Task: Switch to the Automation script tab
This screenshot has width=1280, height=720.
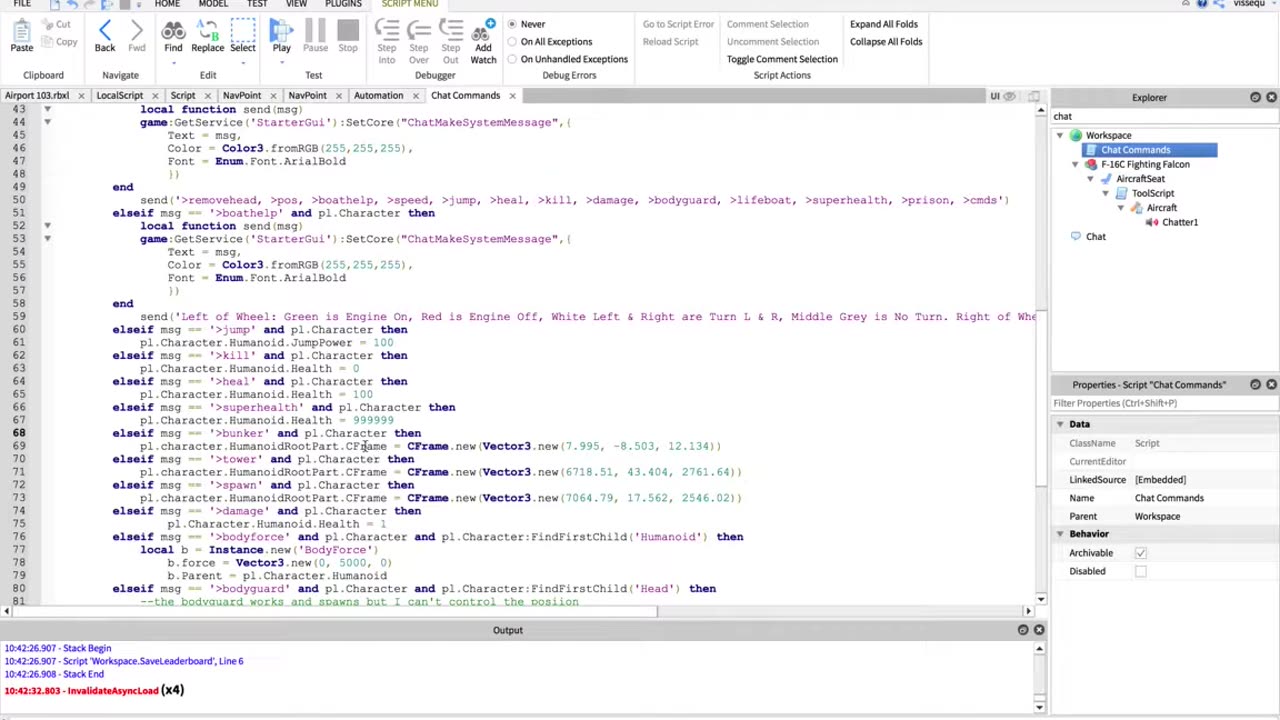Action: pos(378,96)
